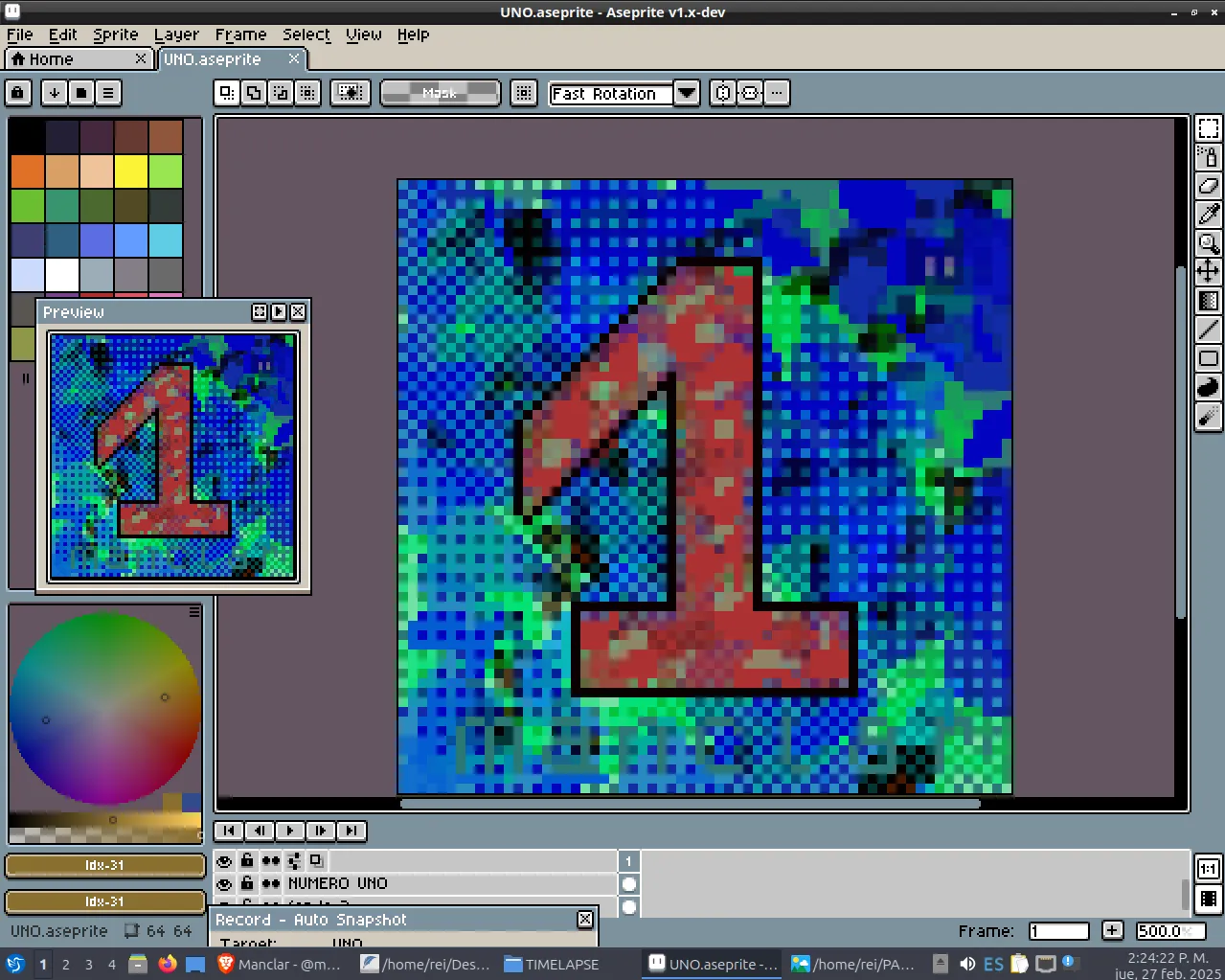Go to last frame button
1225x980 pixels.
(352, 831)
